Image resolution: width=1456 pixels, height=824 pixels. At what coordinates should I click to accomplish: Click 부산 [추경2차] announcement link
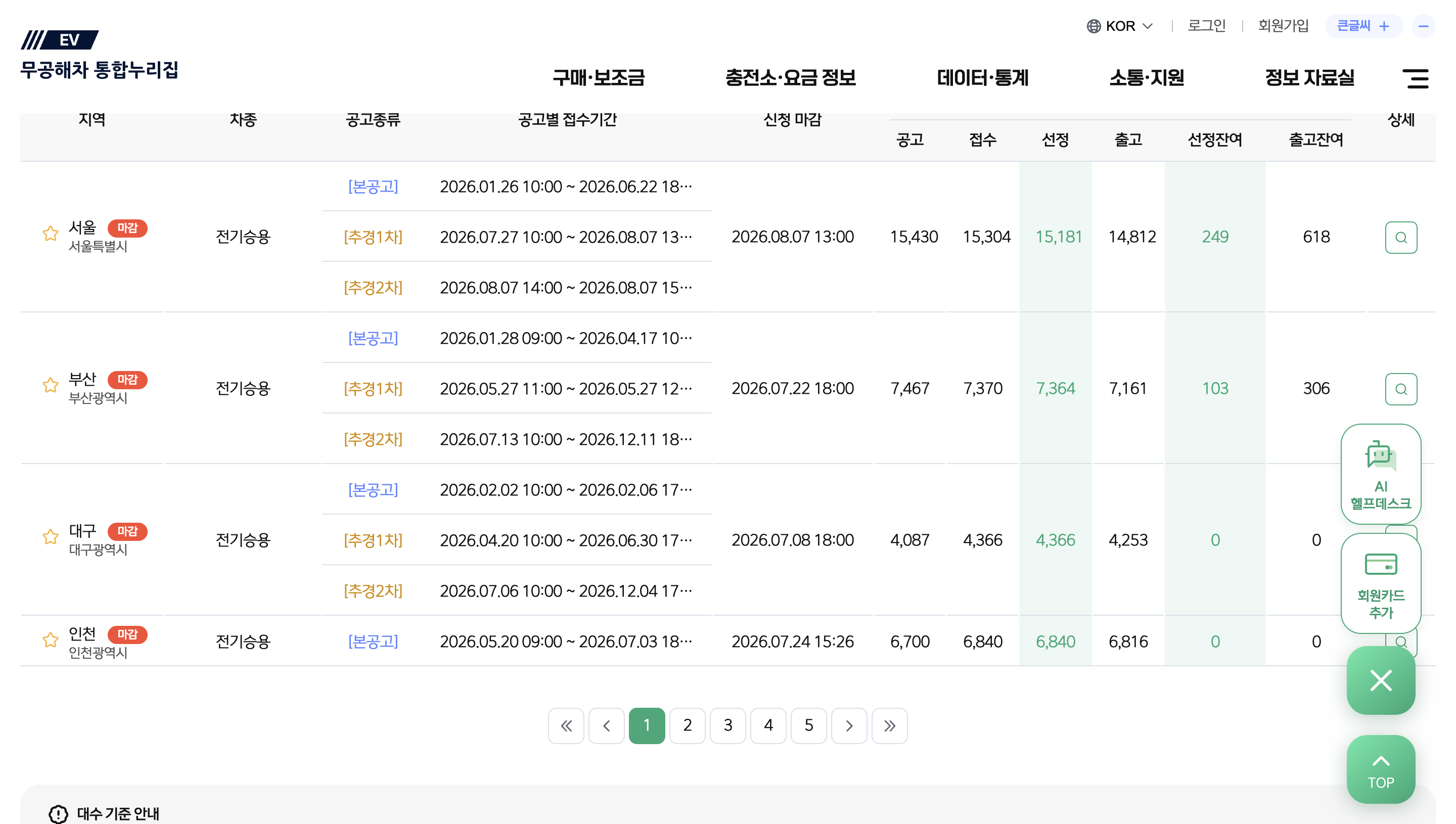(x=373, y=439)
